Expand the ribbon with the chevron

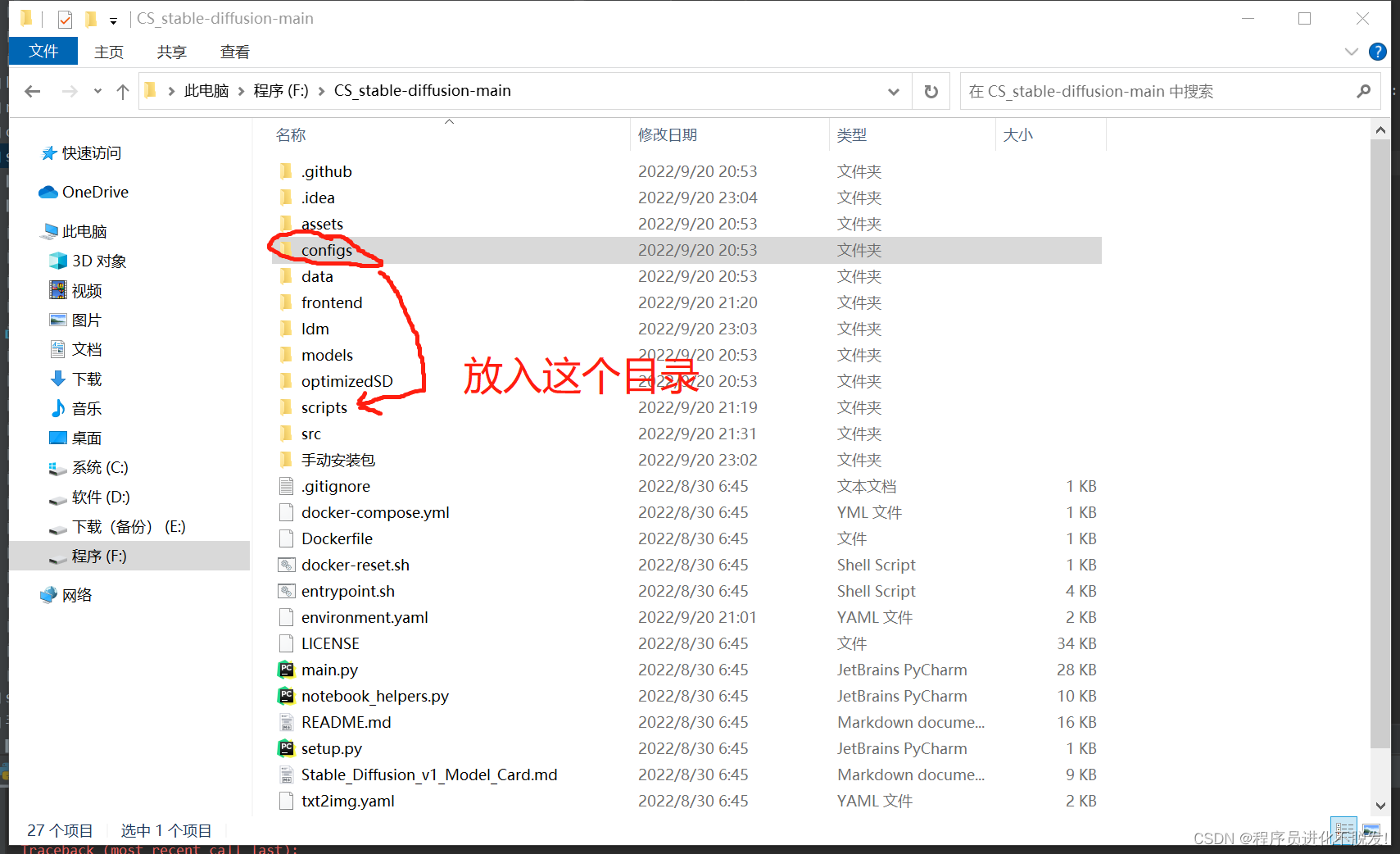click(x=1352, y=52)
